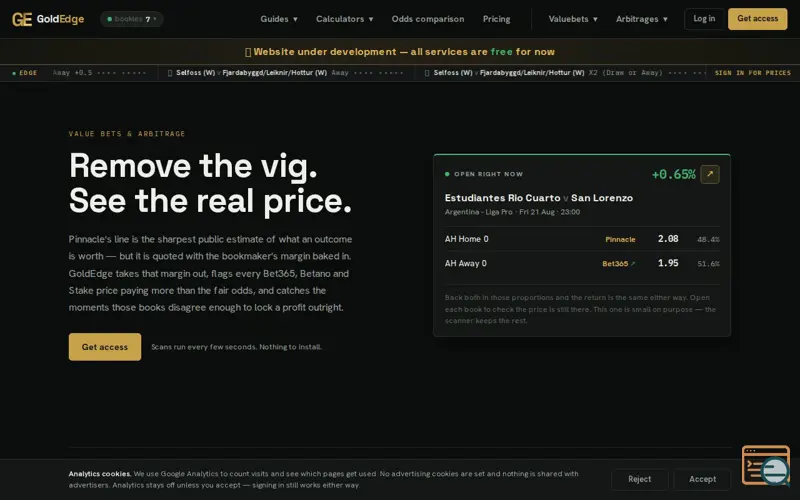This screenshot has width=800, height=500.
Task: Go to Odds comparison page
Action: (x=428, y=19)
